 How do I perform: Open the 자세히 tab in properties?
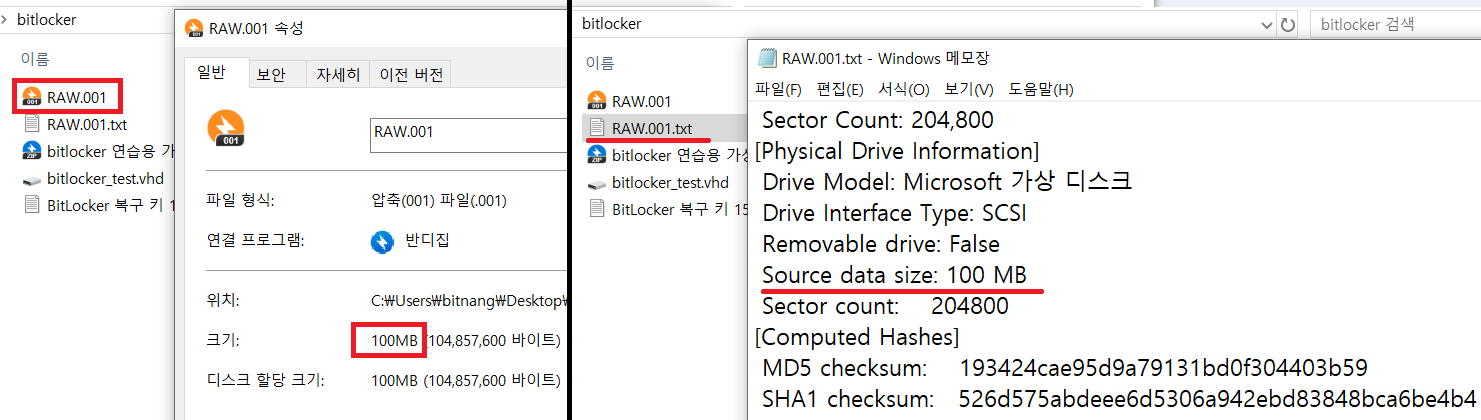pyautogui.click(x=338, y=74)
